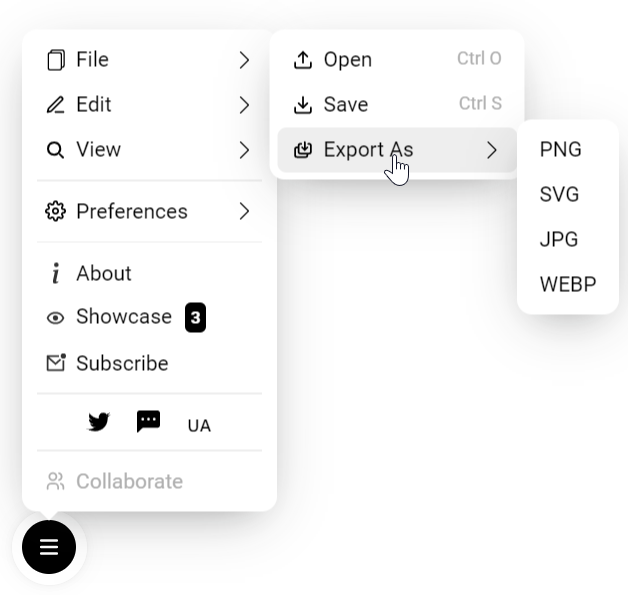Click the chat speech bubble icon

149,421
